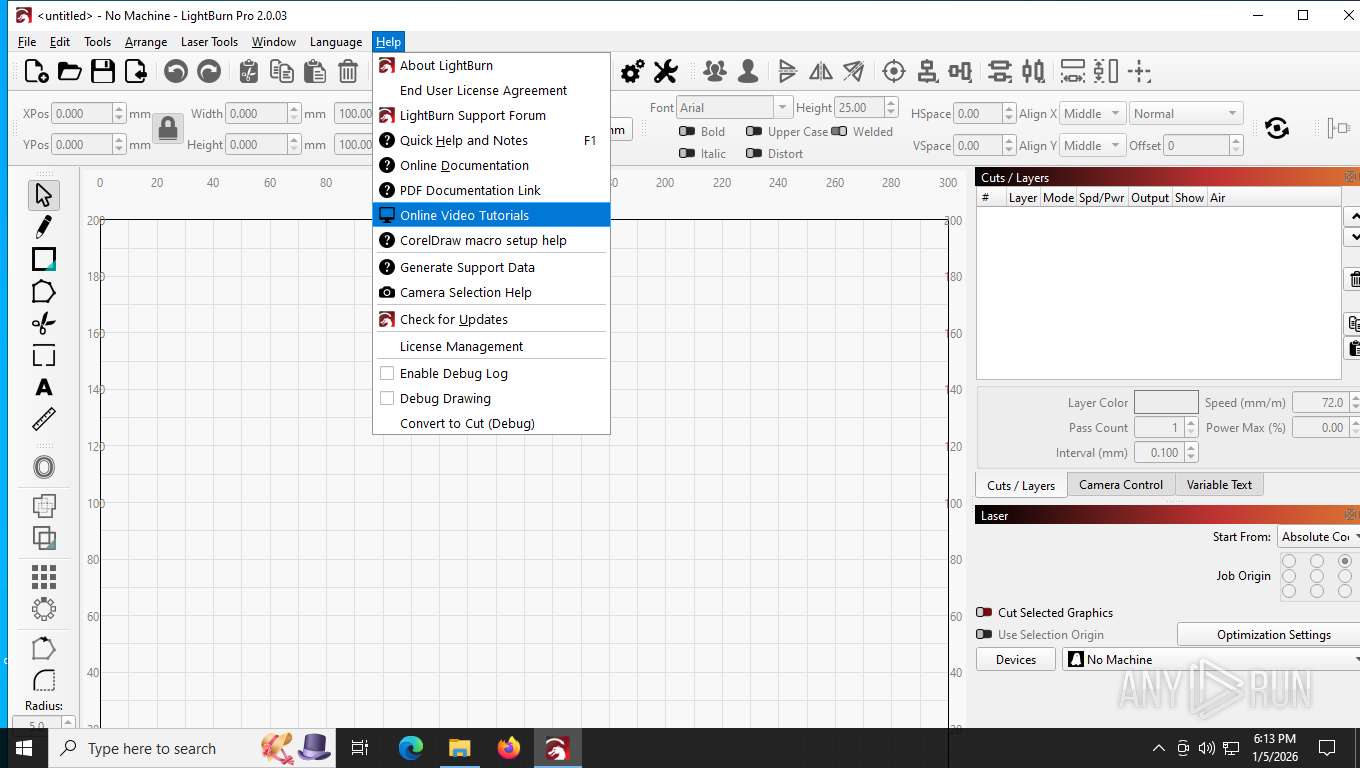Image resolution: width=1360 pixels, height=768 pixels.
Task: Open Start From dropdown
Action: point(1319,536)
